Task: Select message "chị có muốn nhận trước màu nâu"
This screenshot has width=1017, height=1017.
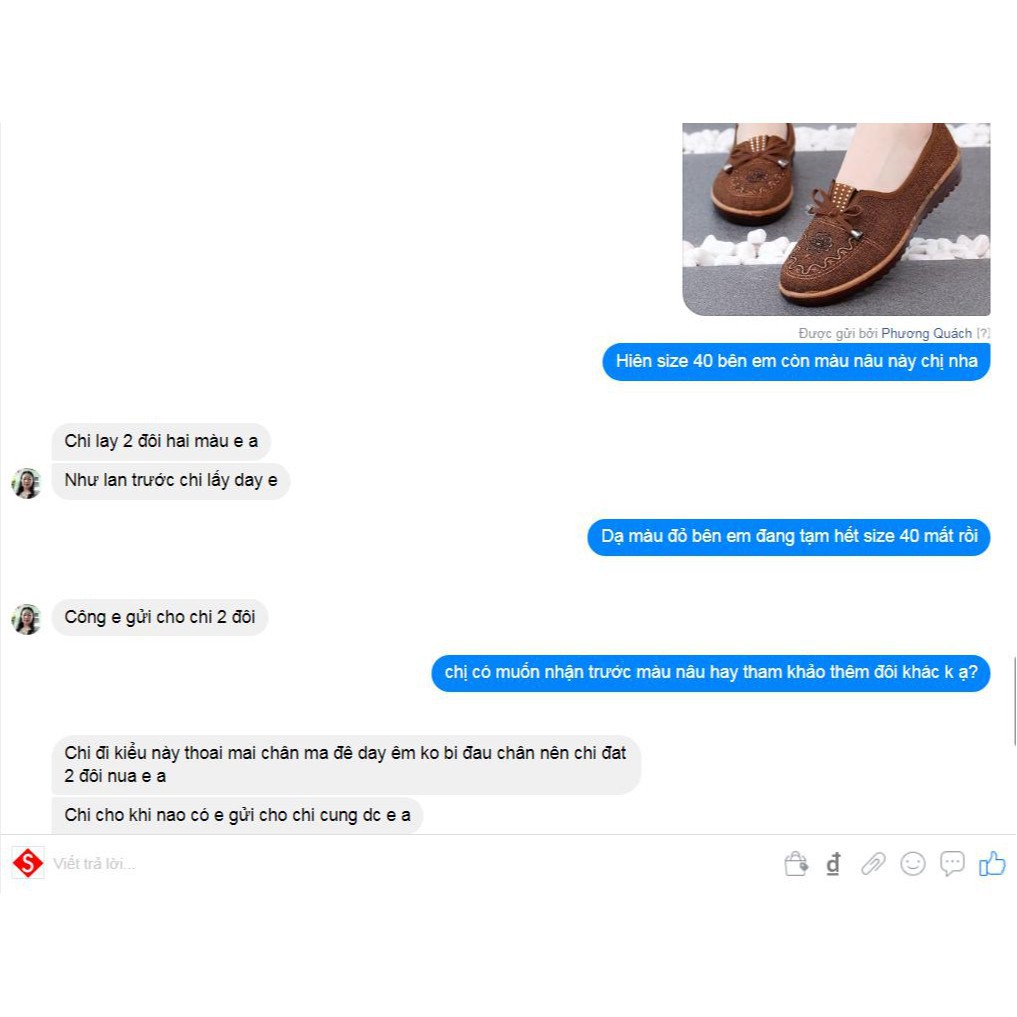Action: point(710,673)
